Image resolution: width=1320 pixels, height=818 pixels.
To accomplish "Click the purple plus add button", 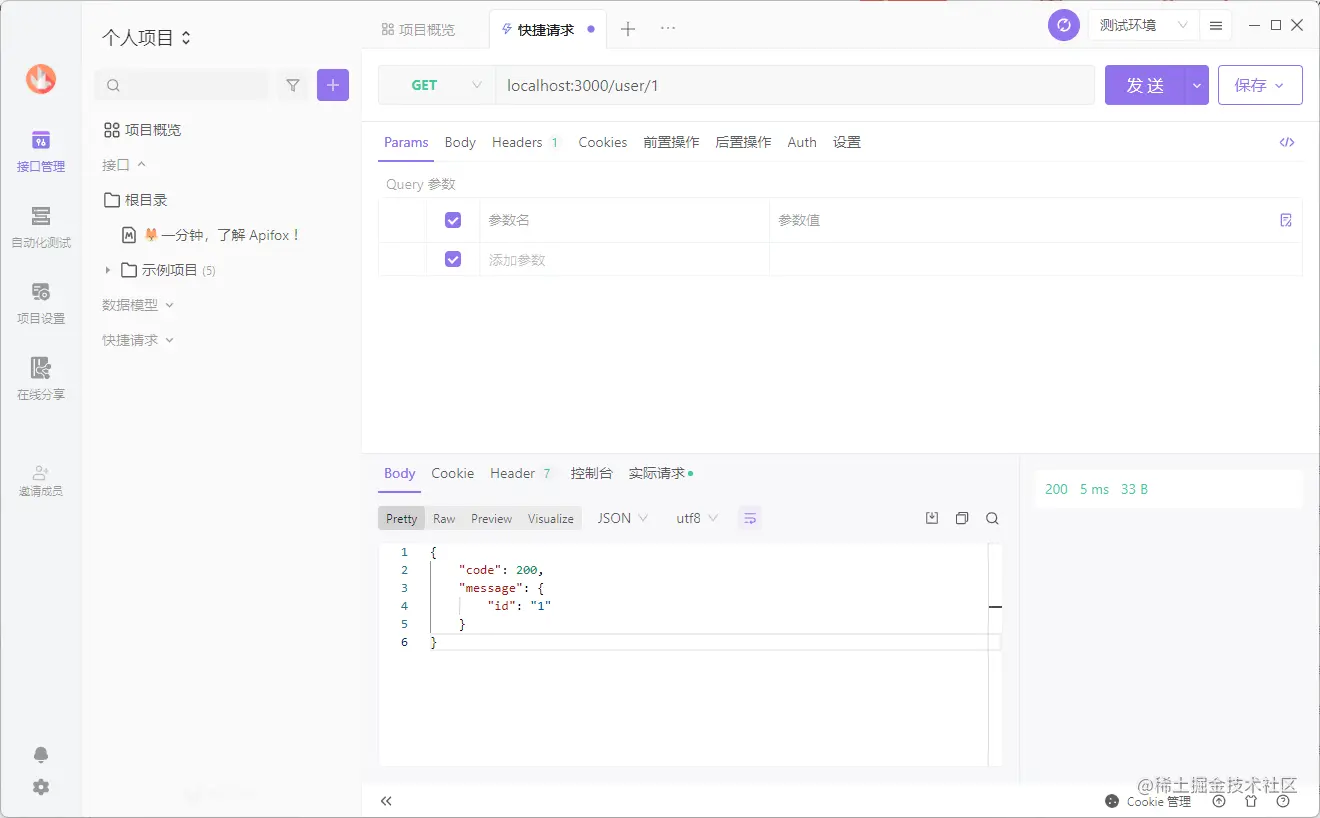I will point(333,85).
